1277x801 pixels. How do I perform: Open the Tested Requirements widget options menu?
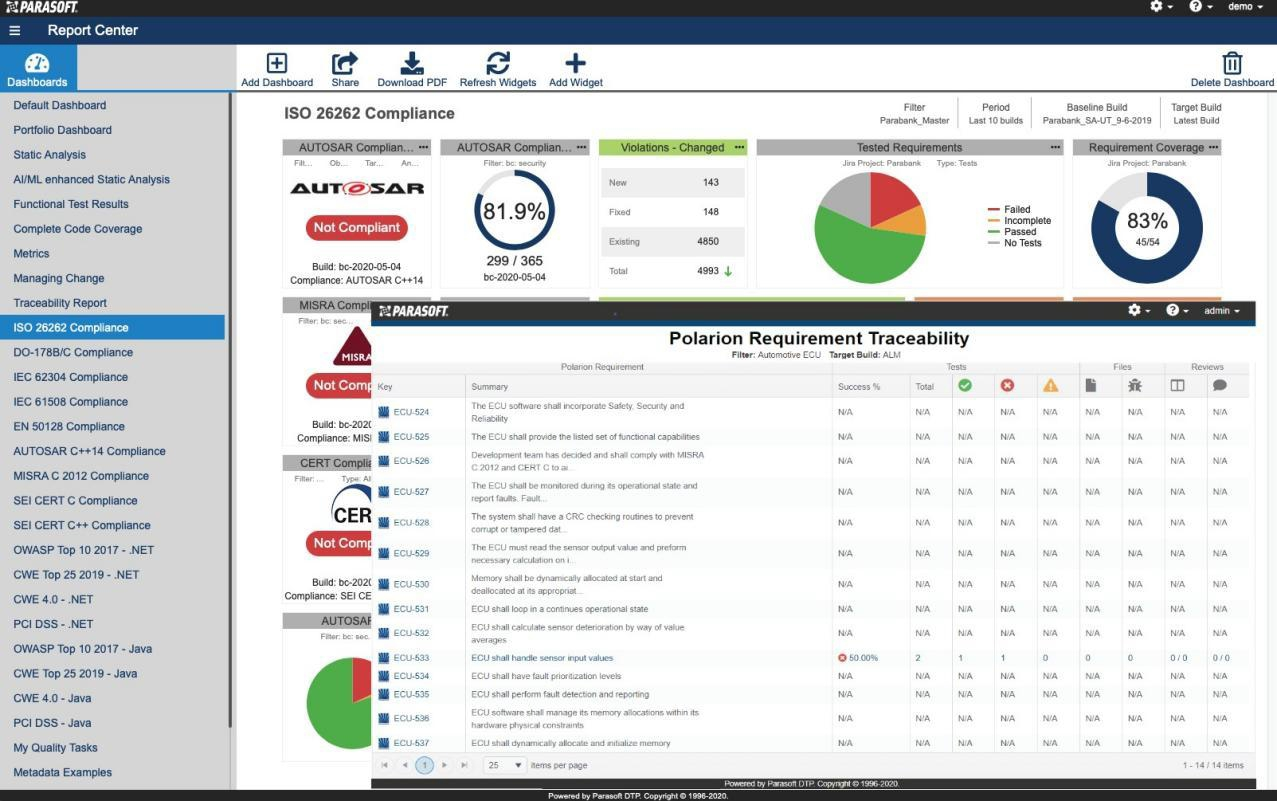pos(1055,147)
